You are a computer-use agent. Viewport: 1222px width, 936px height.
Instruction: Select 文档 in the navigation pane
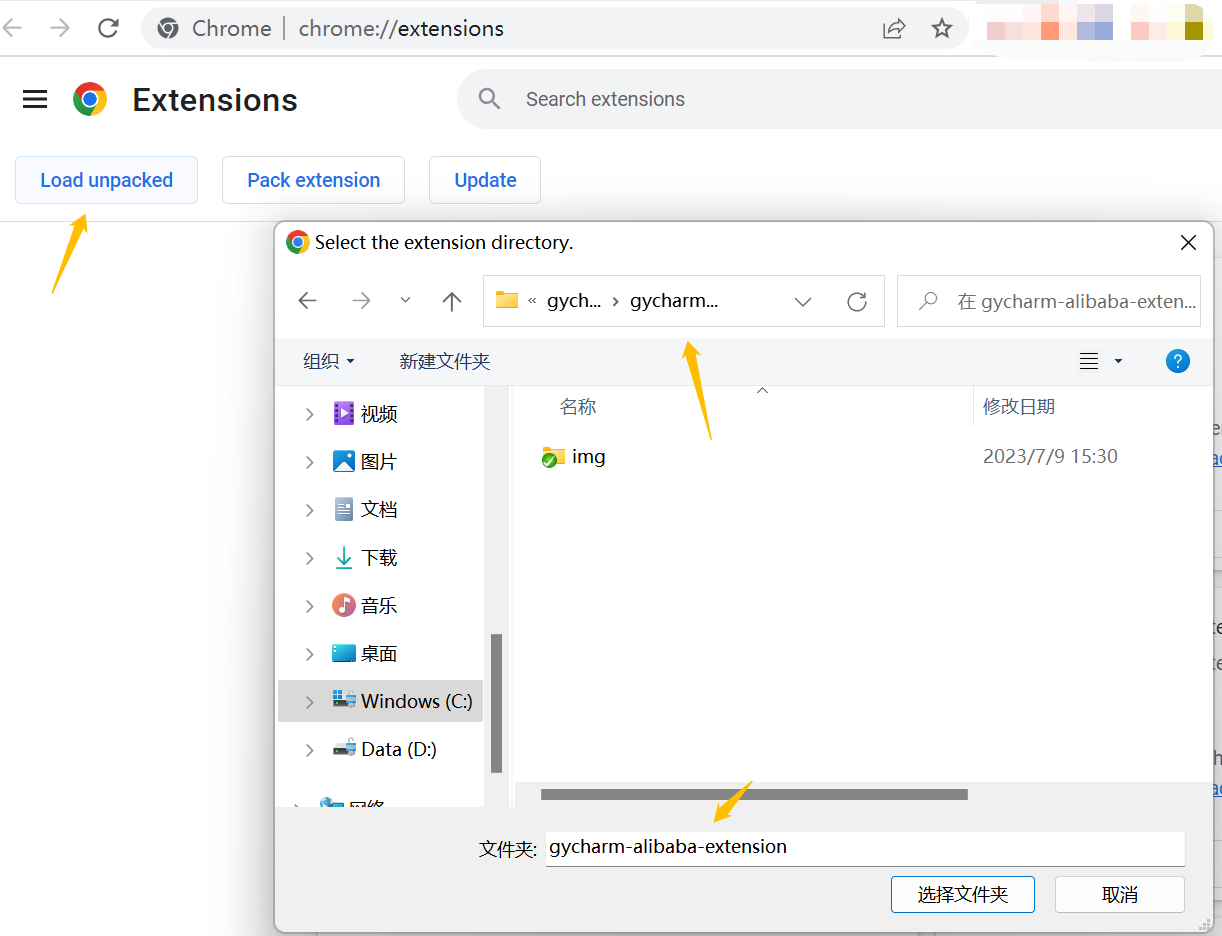(x=379, y=510)
